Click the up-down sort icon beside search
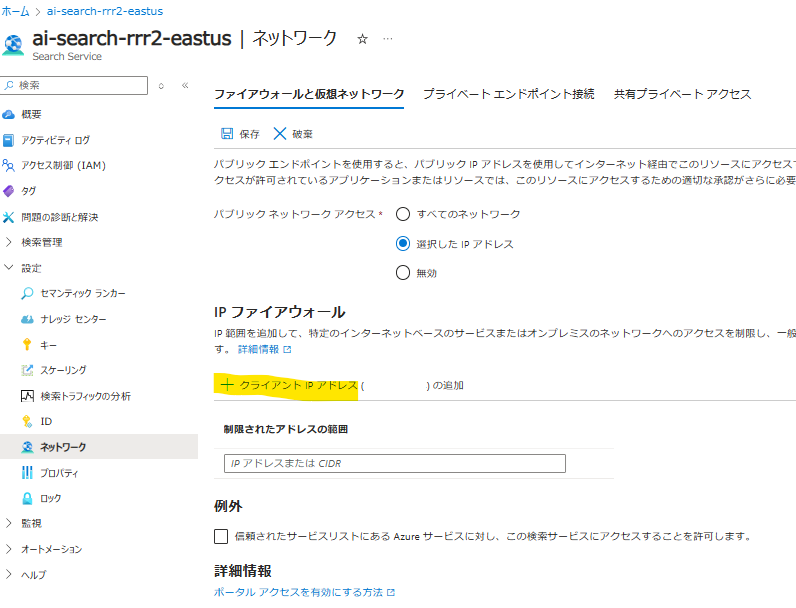796x608 pixels. [x=161, y=86]
